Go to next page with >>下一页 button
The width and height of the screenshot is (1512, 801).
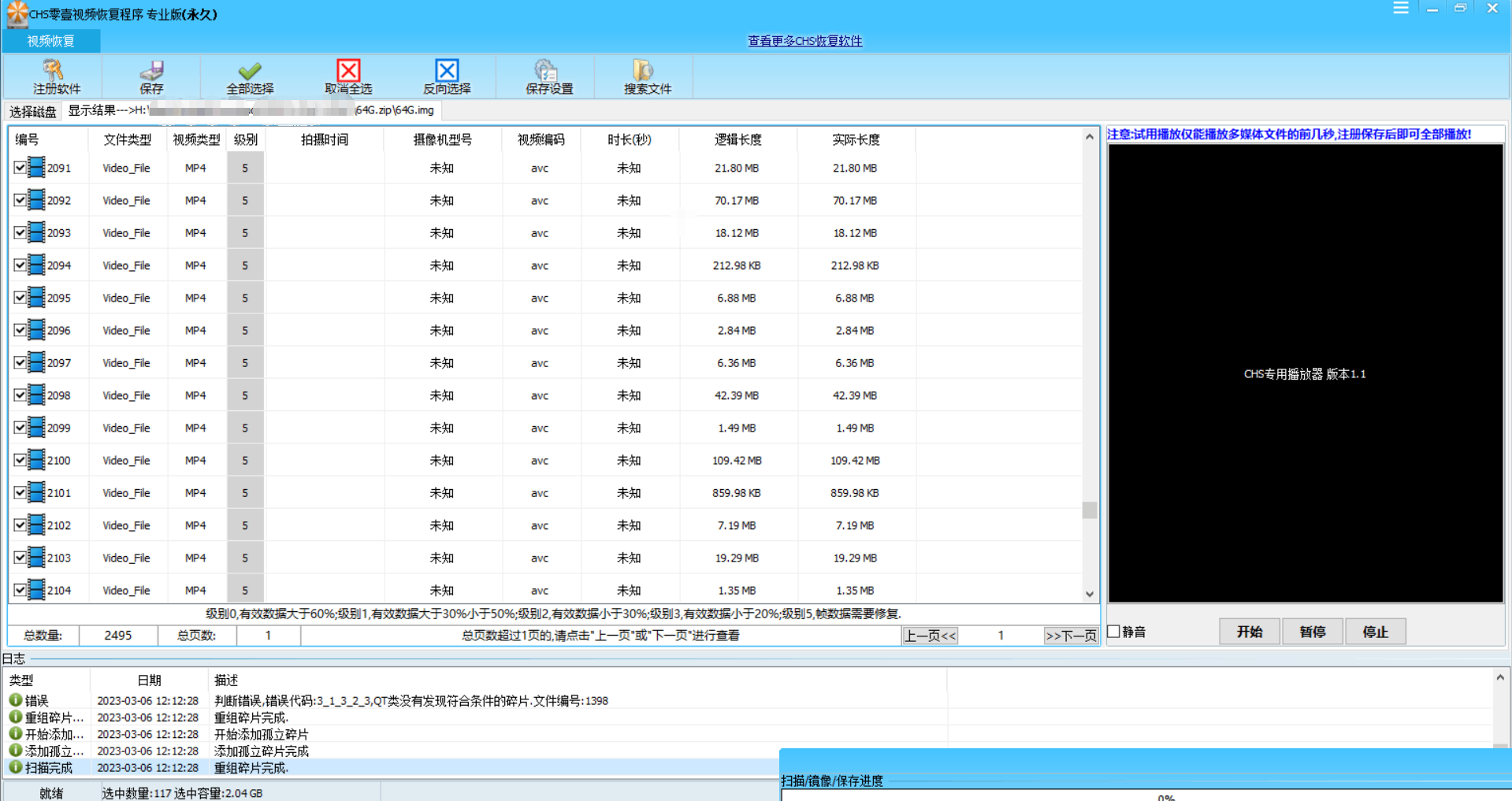[x=1071, y=636]
